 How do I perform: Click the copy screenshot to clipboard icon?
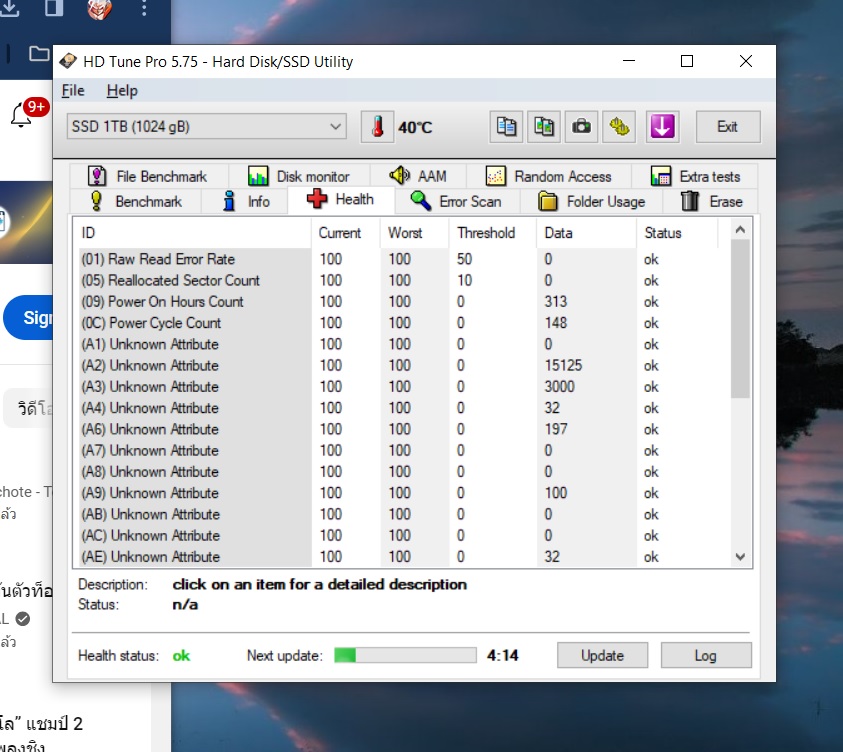point(543,127)
